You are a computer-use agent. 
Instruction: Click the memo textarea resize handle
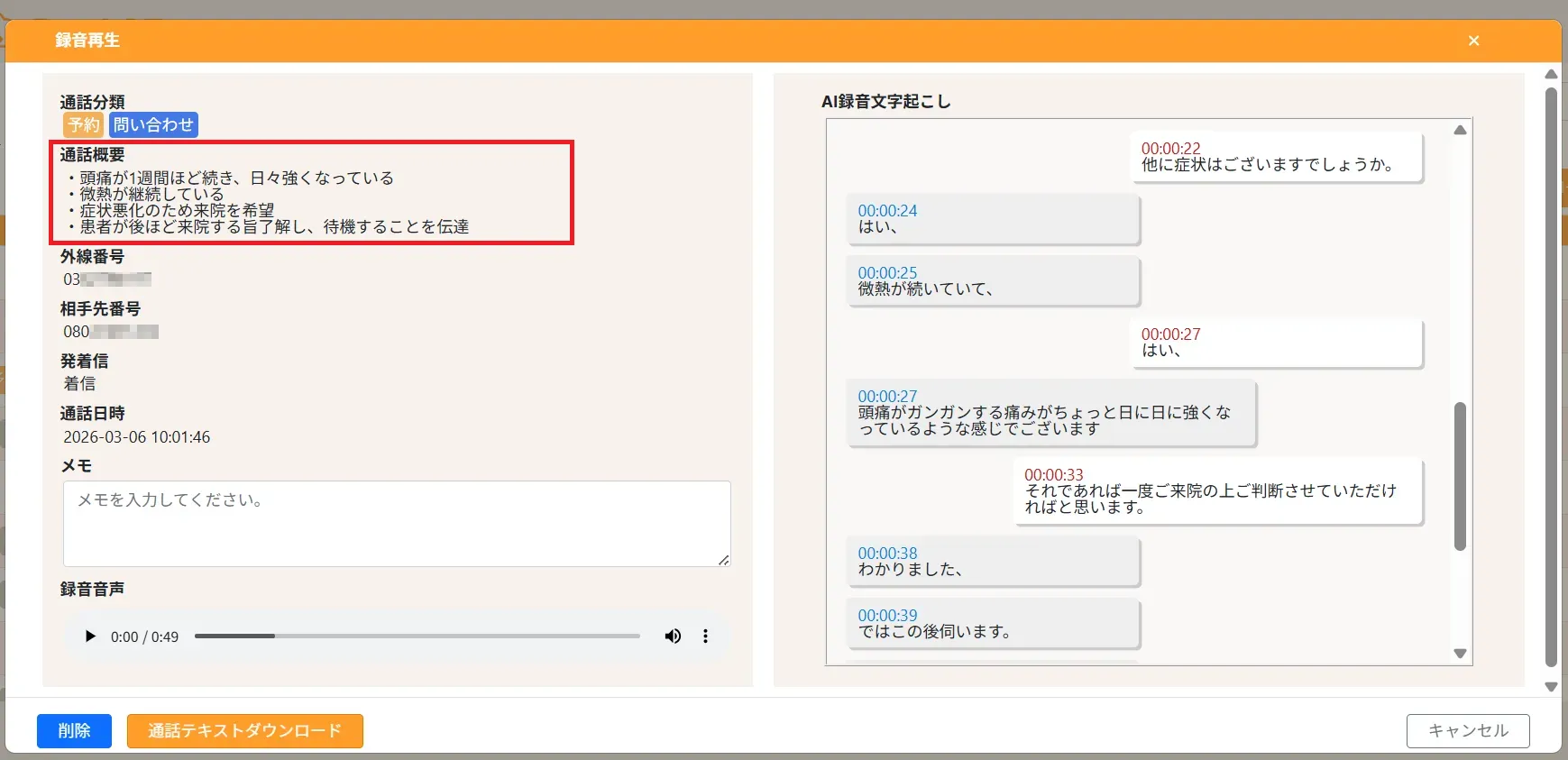pos(724,561)
